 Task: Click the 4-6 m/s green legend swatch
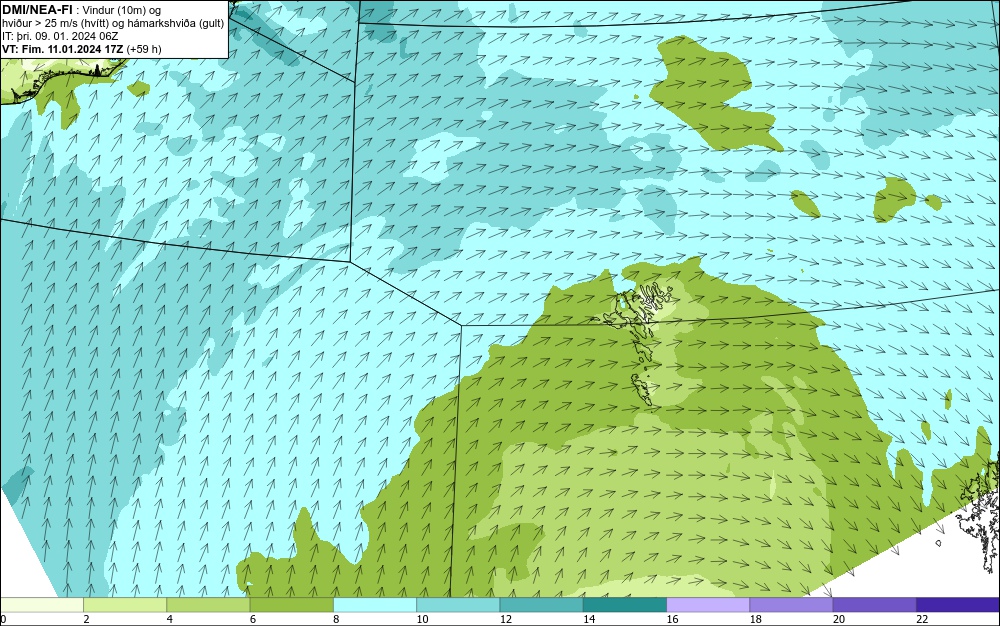tap(208, 604)
